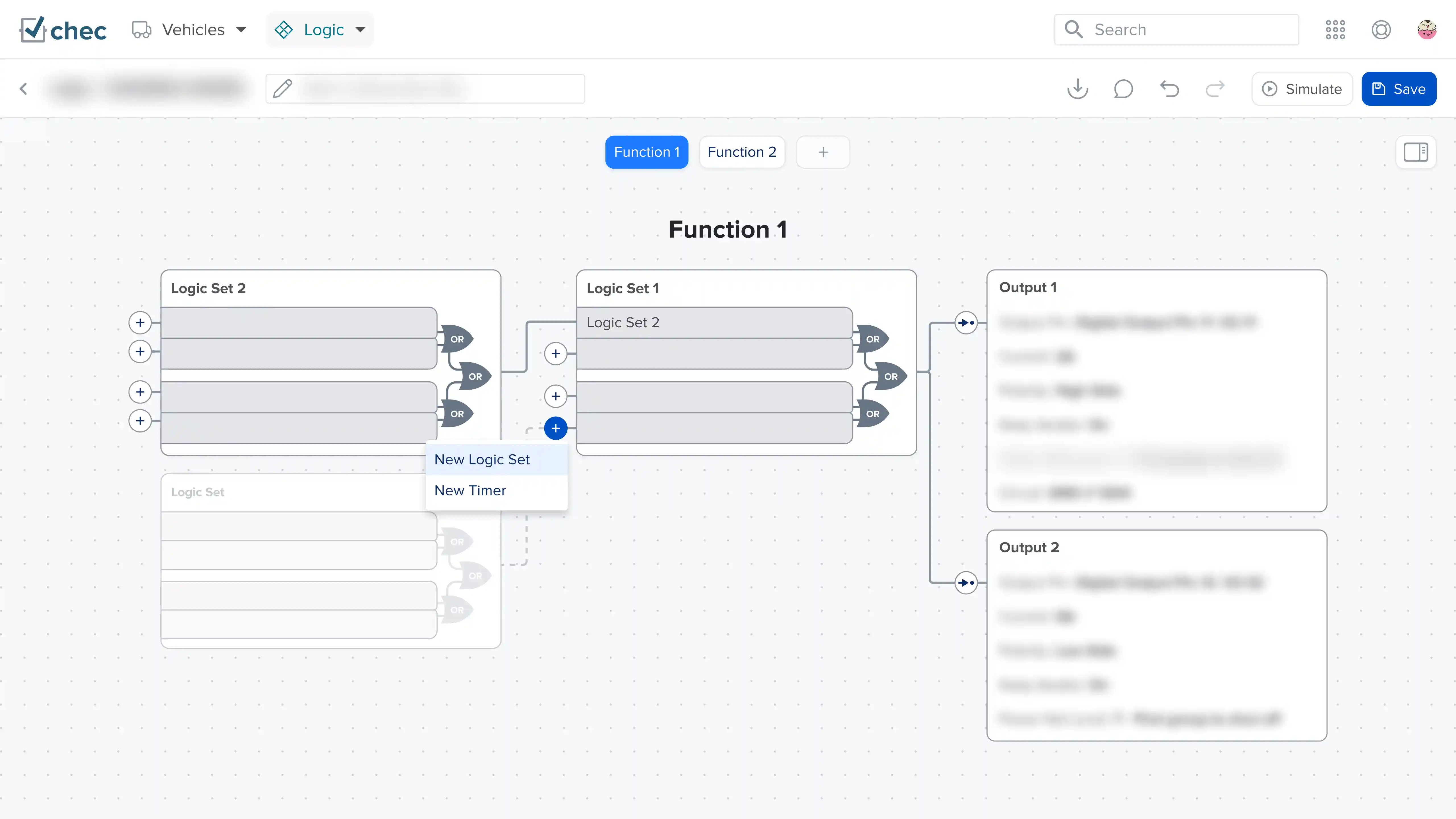
Task: Toggle the side panel icon
Action: 1415,152
